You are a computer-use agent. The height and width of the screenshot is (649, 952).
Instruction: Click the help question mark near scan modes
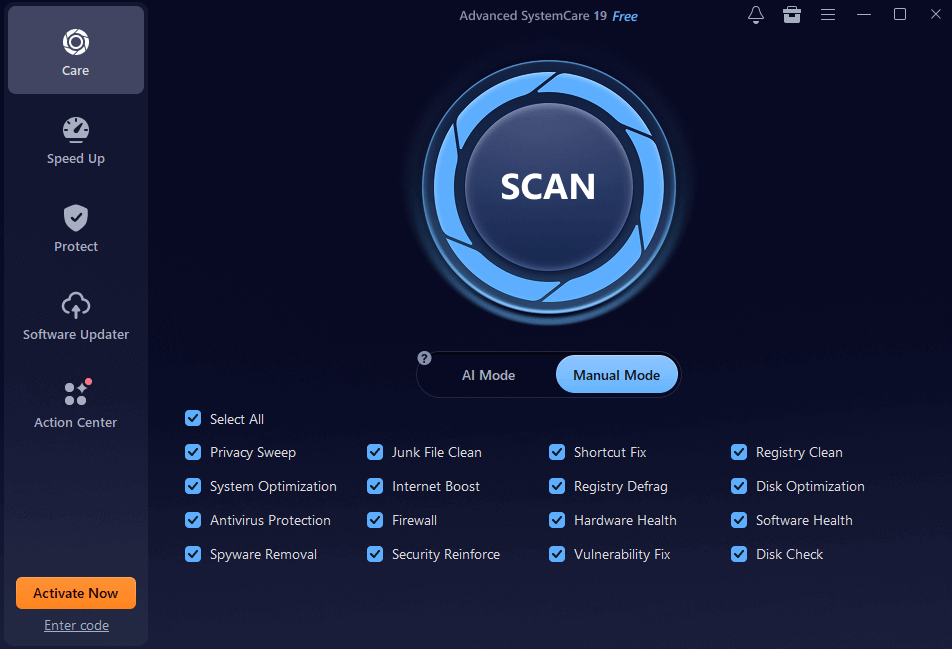click(x=424, y=357)
